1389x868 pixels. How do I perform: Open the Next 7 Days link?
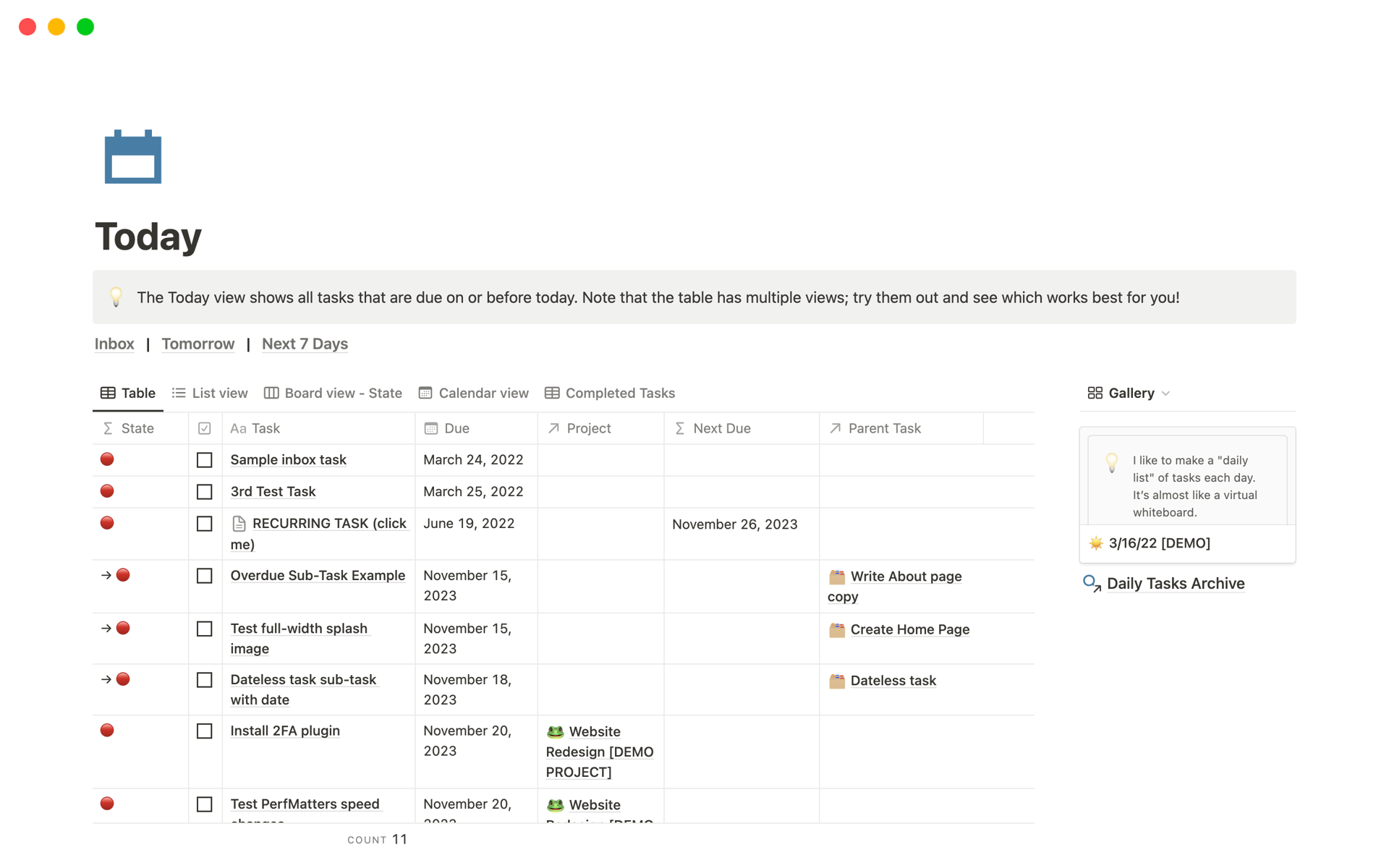click(x=305, y=344)
